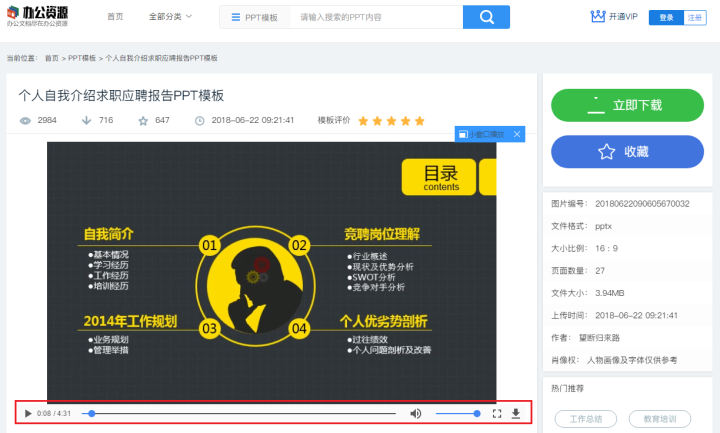Click the clock icon beside upload date
The width and height of the screenshot is (720, 433).
(199, 121)
